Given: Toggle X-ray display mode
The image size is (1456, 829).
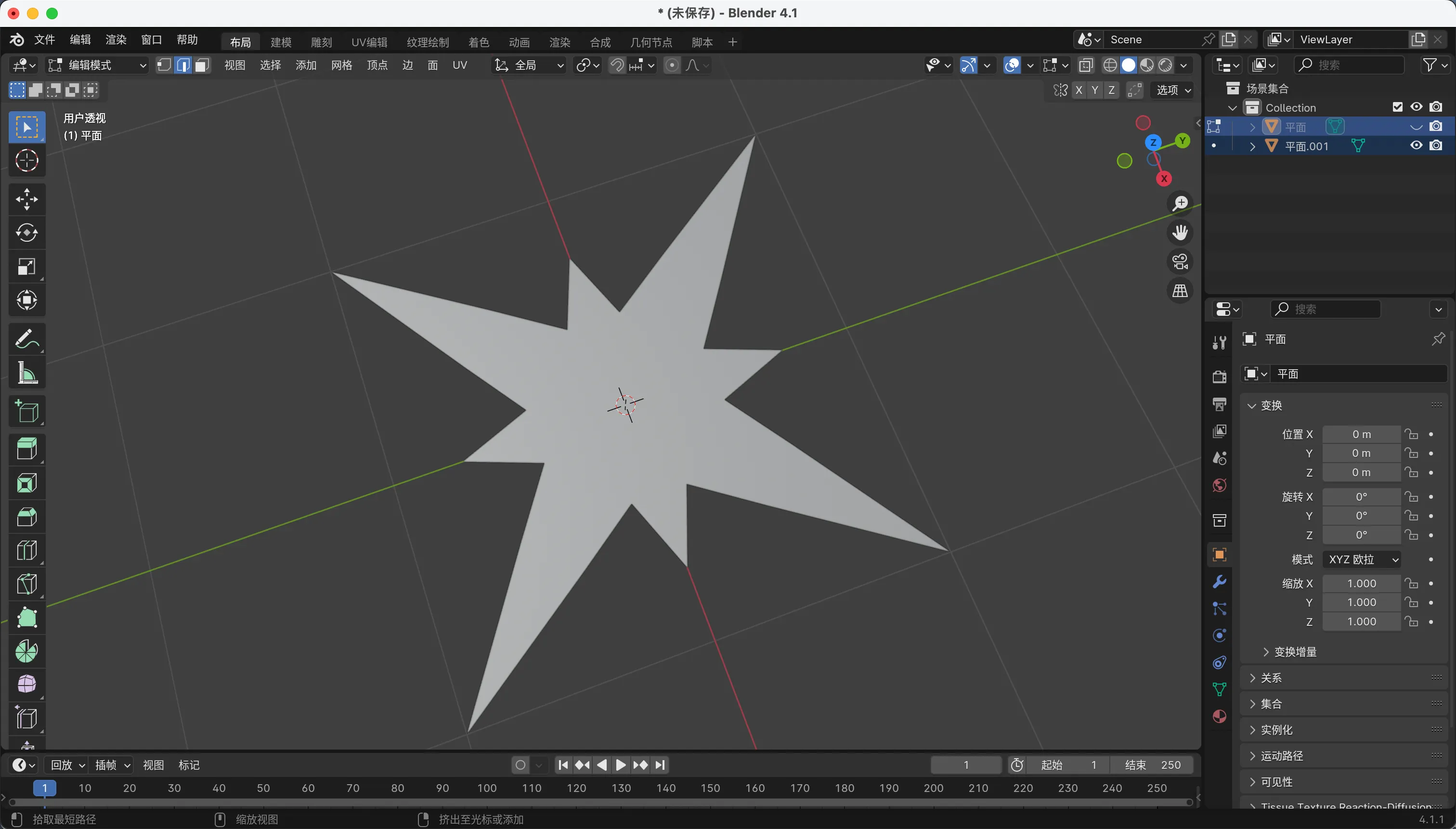Looking at the screenshot, I should coord(1086,65).
